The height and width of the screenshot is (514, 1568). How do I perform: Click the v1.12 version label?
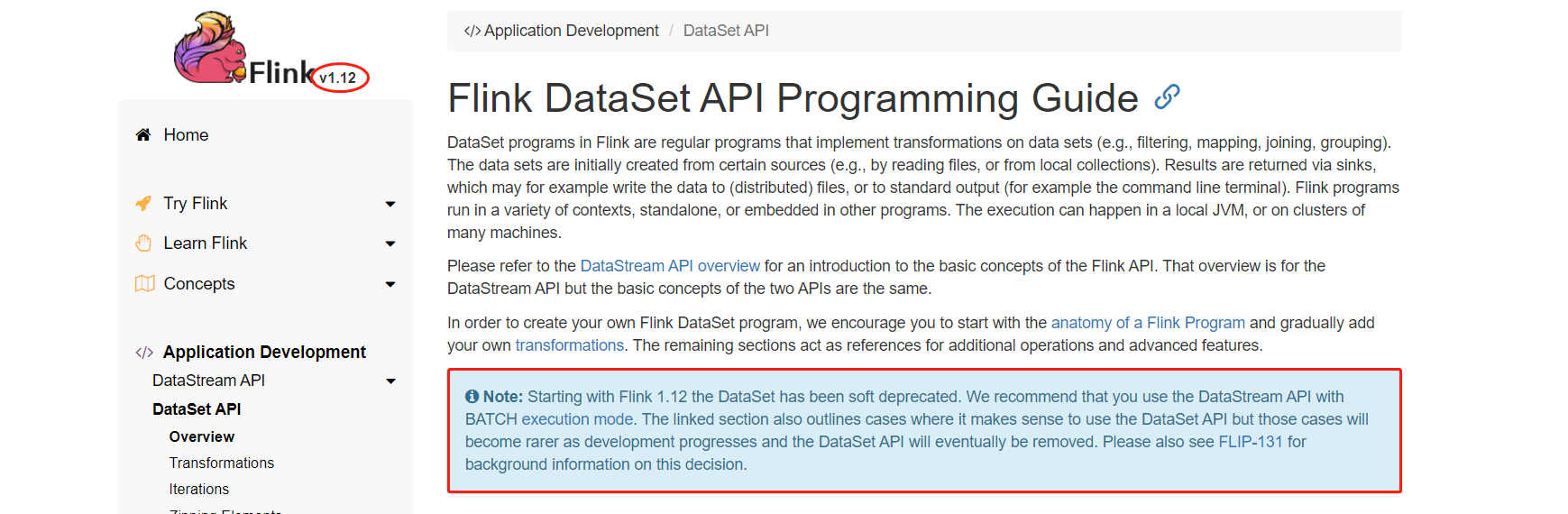tap(338, 78)
